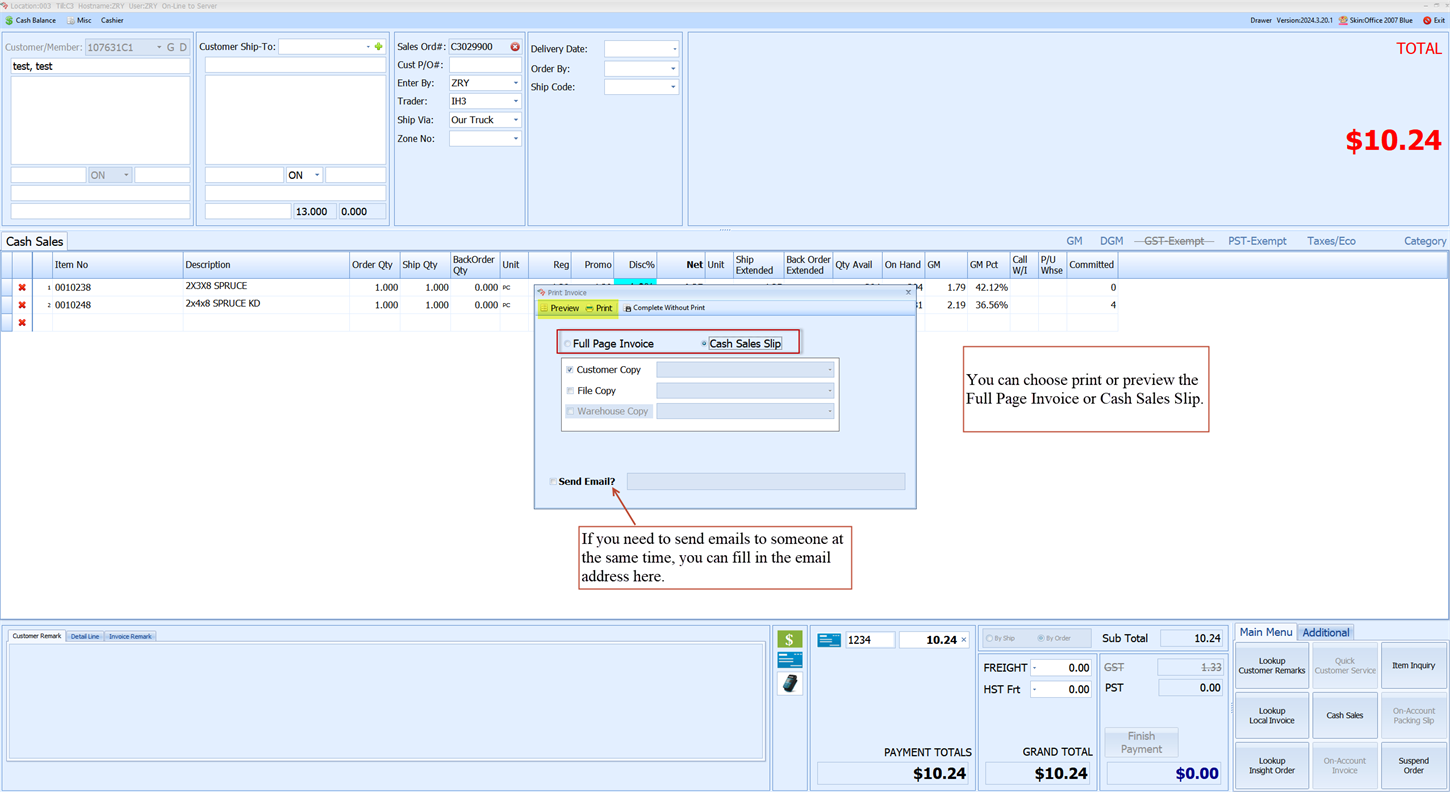
Task: Open the Misc menu icon
Action: pos(68,20)
